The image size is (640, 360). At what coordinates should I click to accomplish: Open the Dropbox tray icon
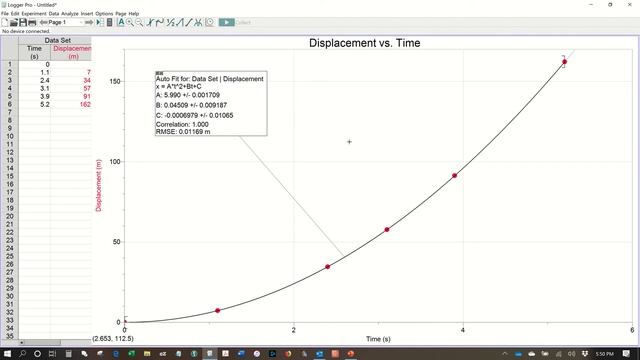click(x=585, y=353)
